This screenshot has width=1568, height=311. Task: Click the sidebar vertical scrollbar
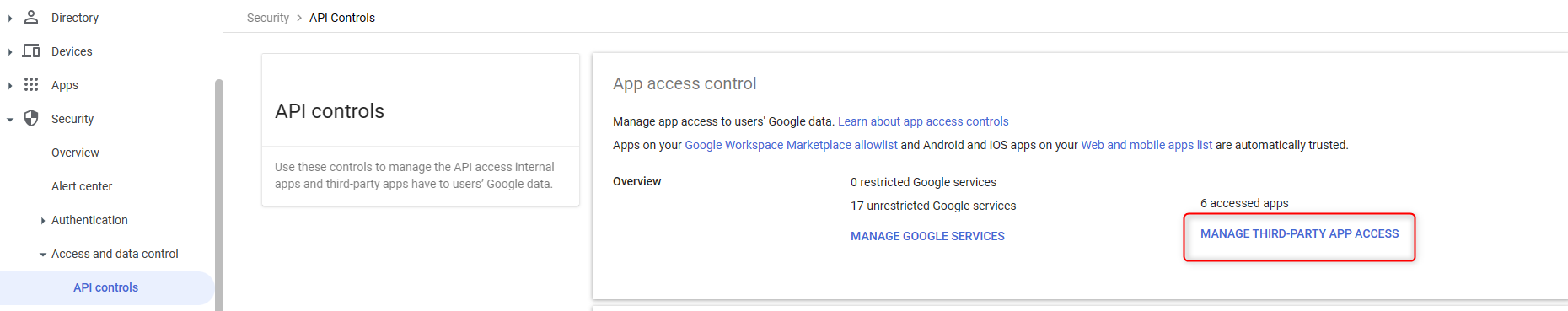pos(219,194)
